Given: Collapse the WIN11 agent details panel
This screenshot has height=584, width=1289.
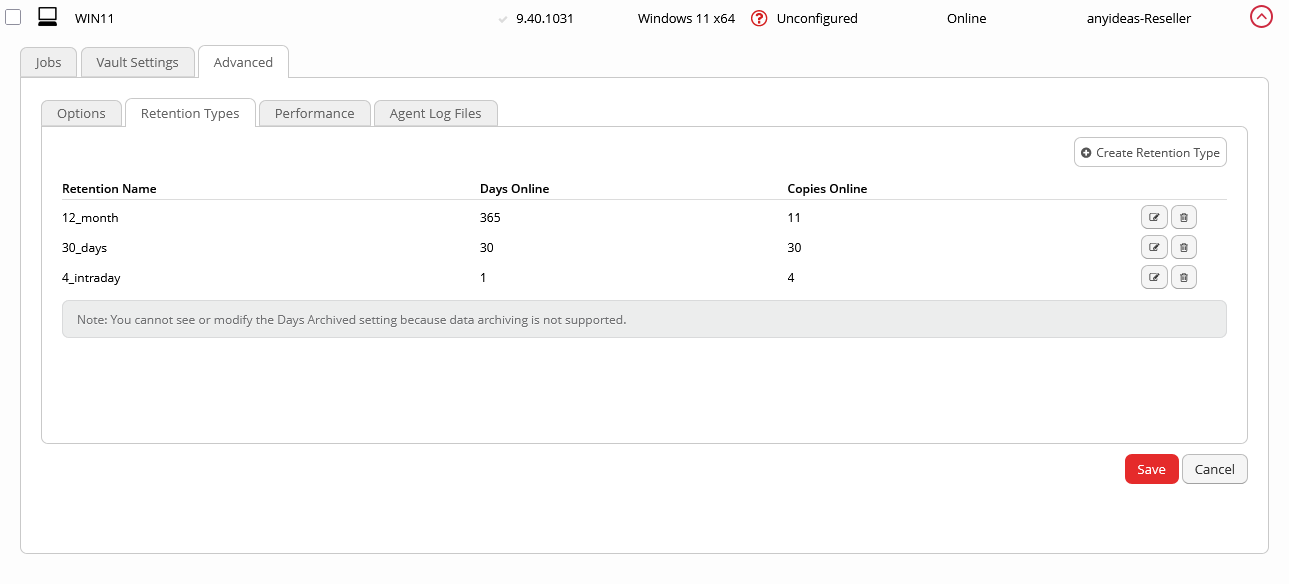Looking at the screenshot, I should 1261,17.
